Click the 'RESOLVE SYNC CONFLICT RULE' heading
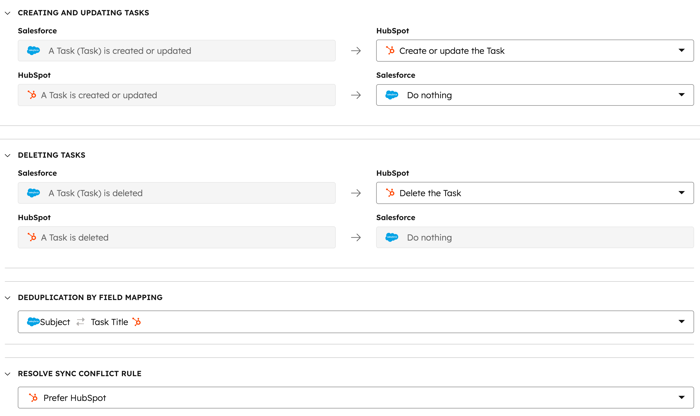The height and width of the screenshot is (416, 700). (79, 374)
